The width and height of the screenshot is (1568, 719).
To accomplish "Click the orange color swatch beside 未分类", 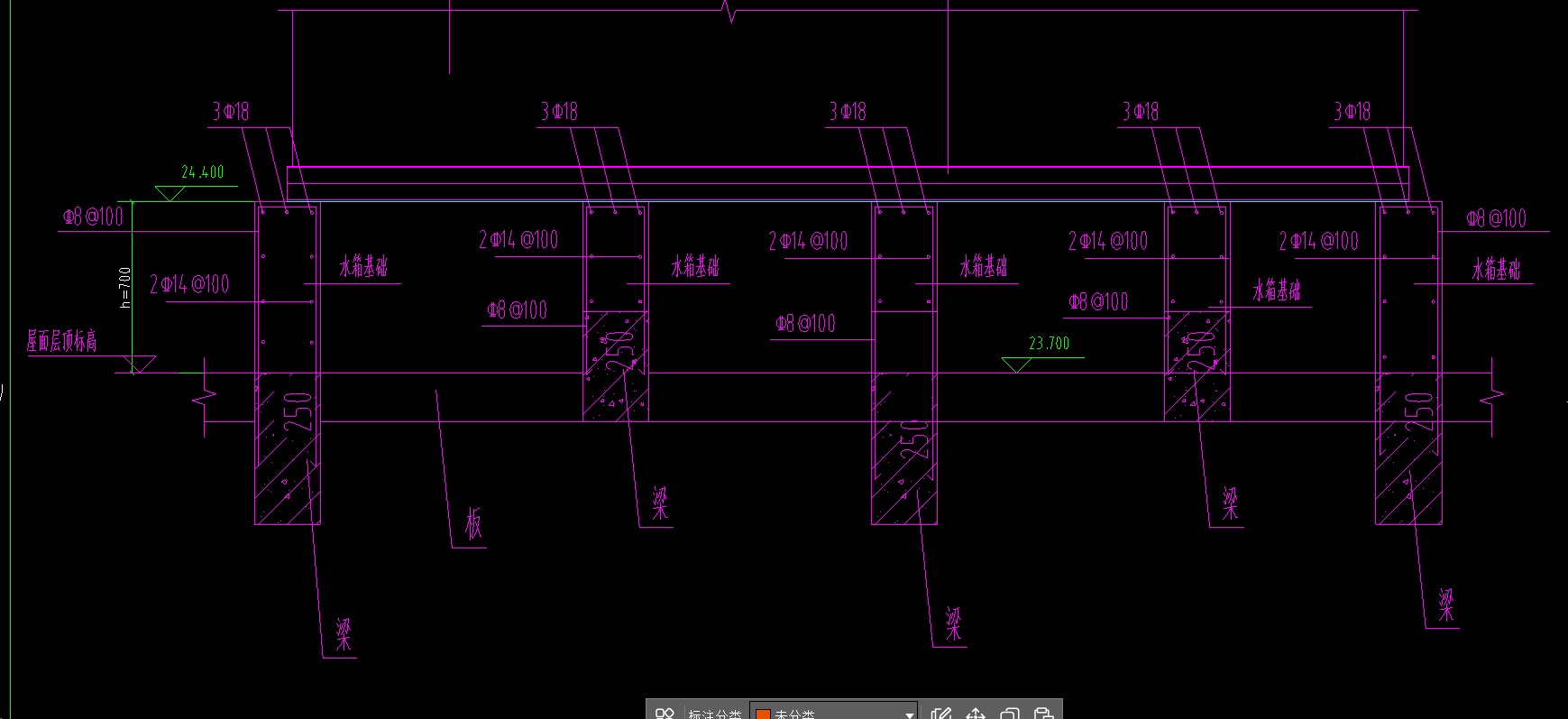I will pos(763,714).
